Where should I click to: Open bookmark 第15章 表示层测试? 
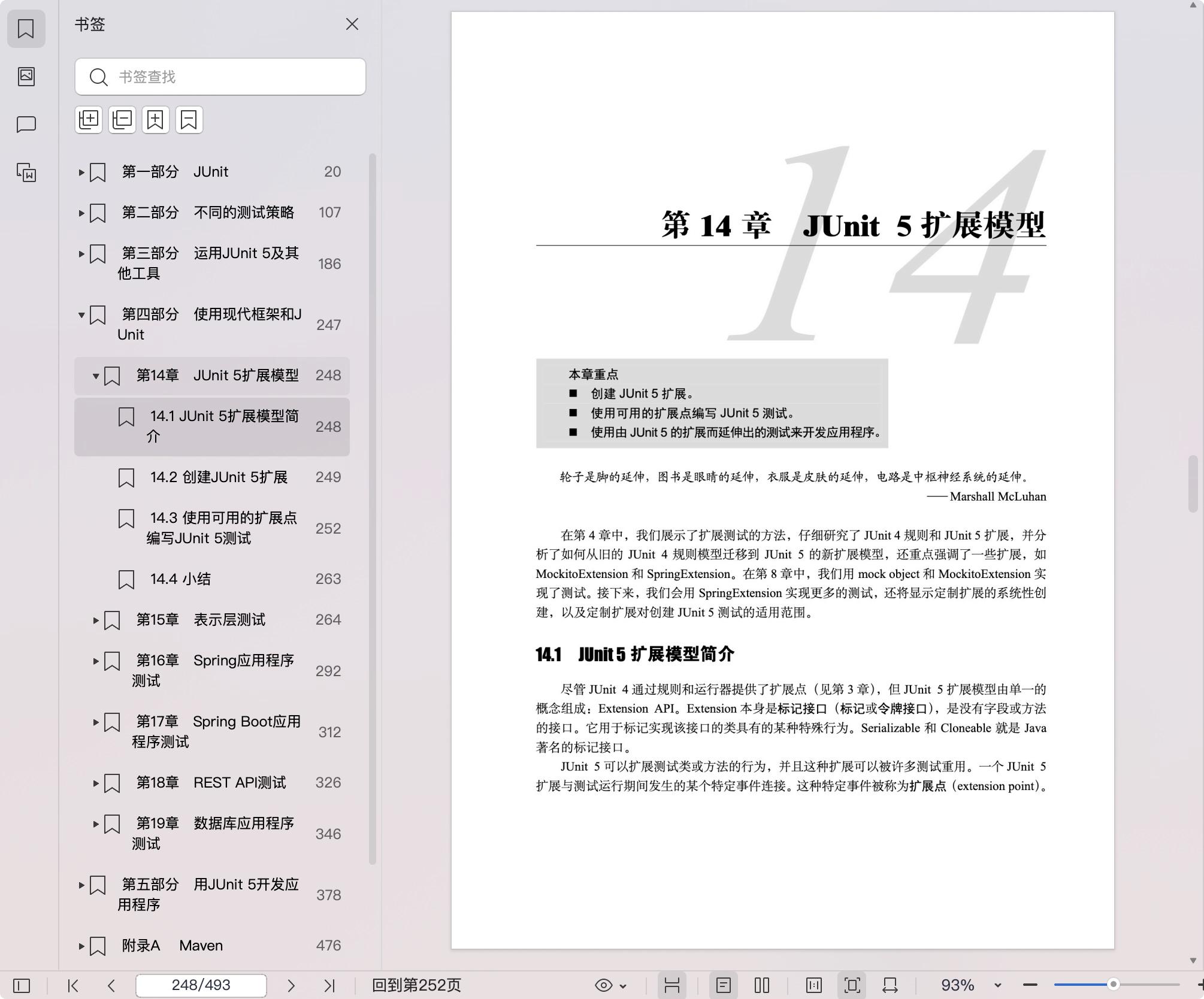coord(212,620)
